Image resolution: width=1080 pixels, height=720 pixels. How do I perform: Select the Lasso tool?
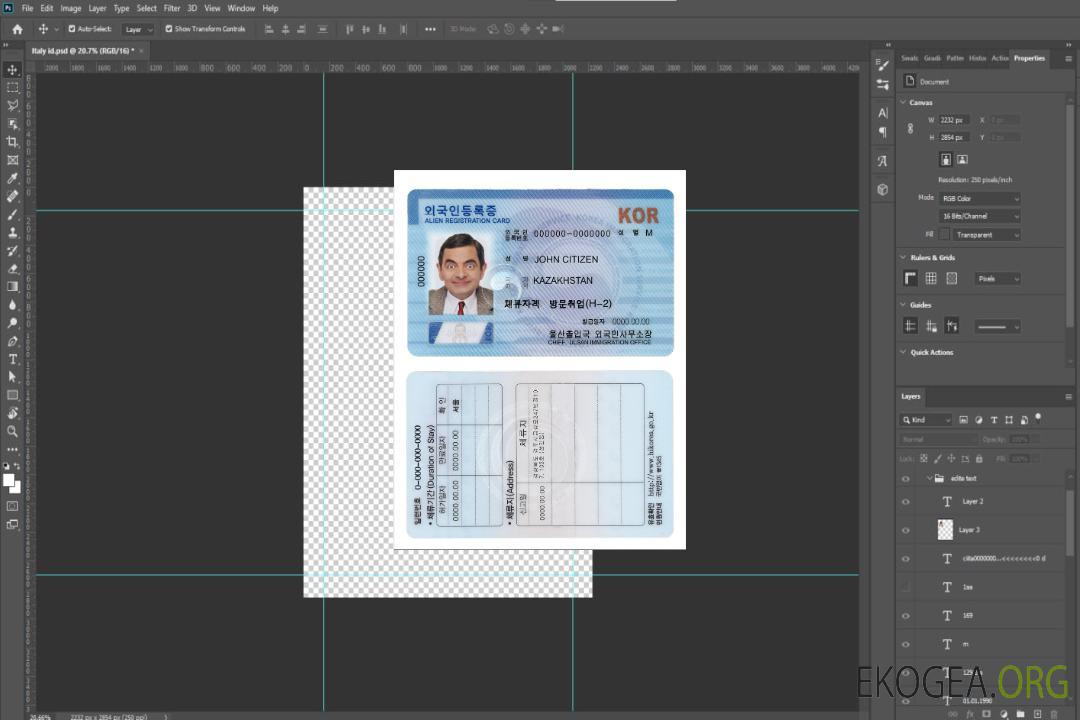click(13, 105)
